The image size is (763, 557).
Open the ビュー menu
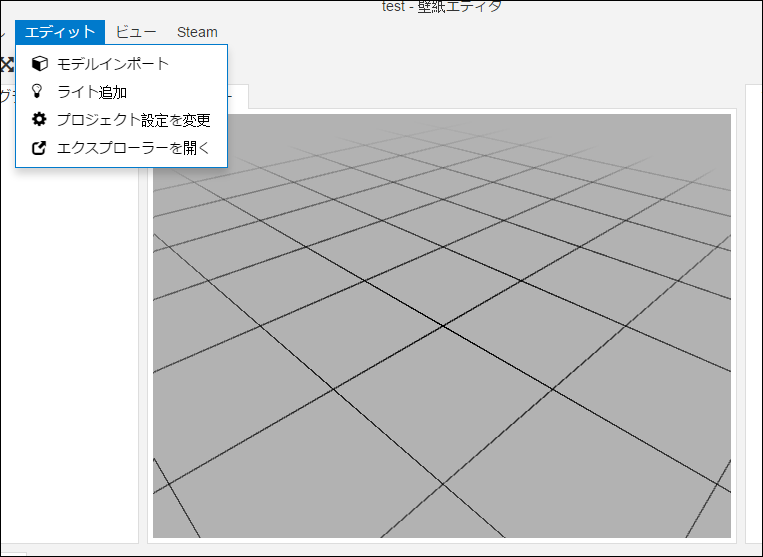pyautogui.click(x=136, y=32)
